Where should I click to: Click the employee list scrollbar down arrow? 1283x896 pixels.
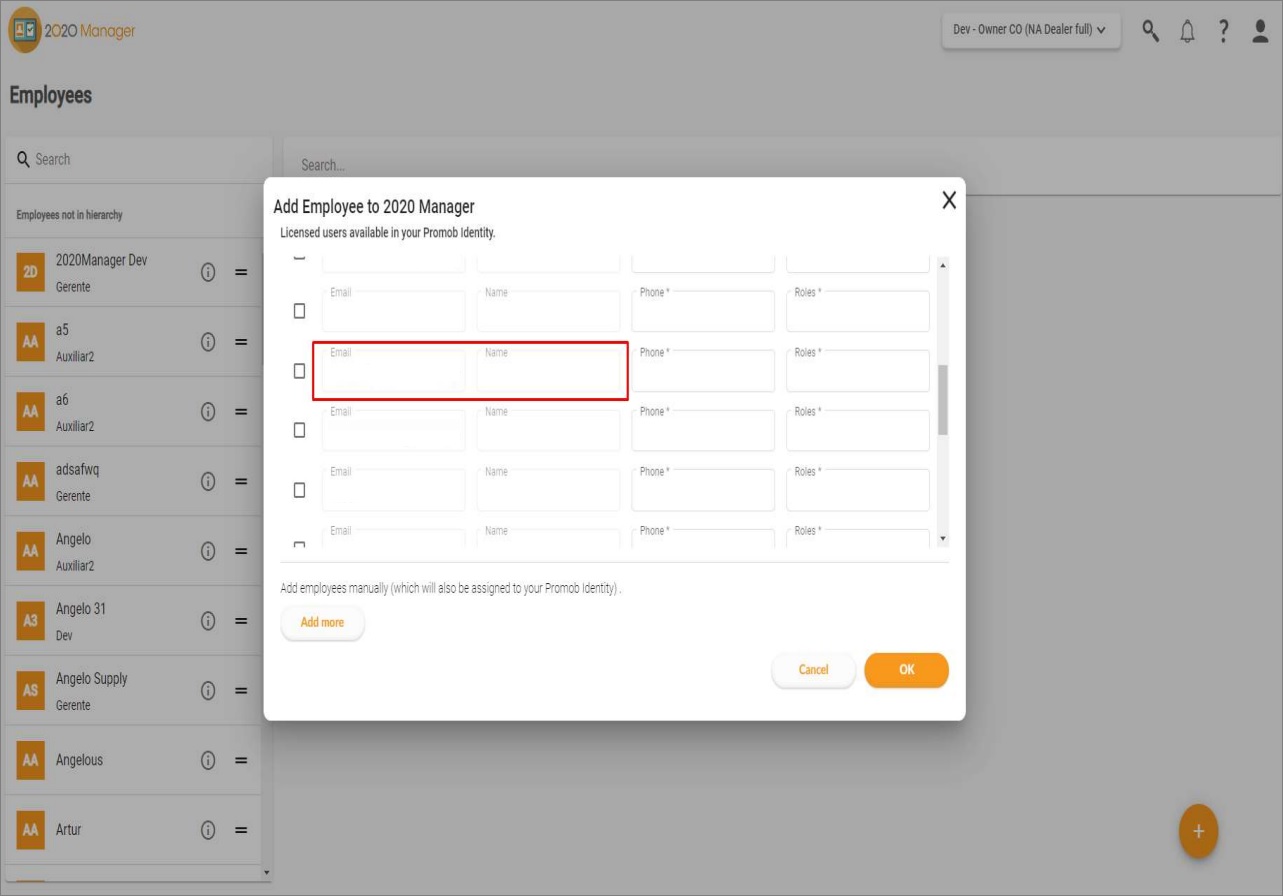click(265, 872)
